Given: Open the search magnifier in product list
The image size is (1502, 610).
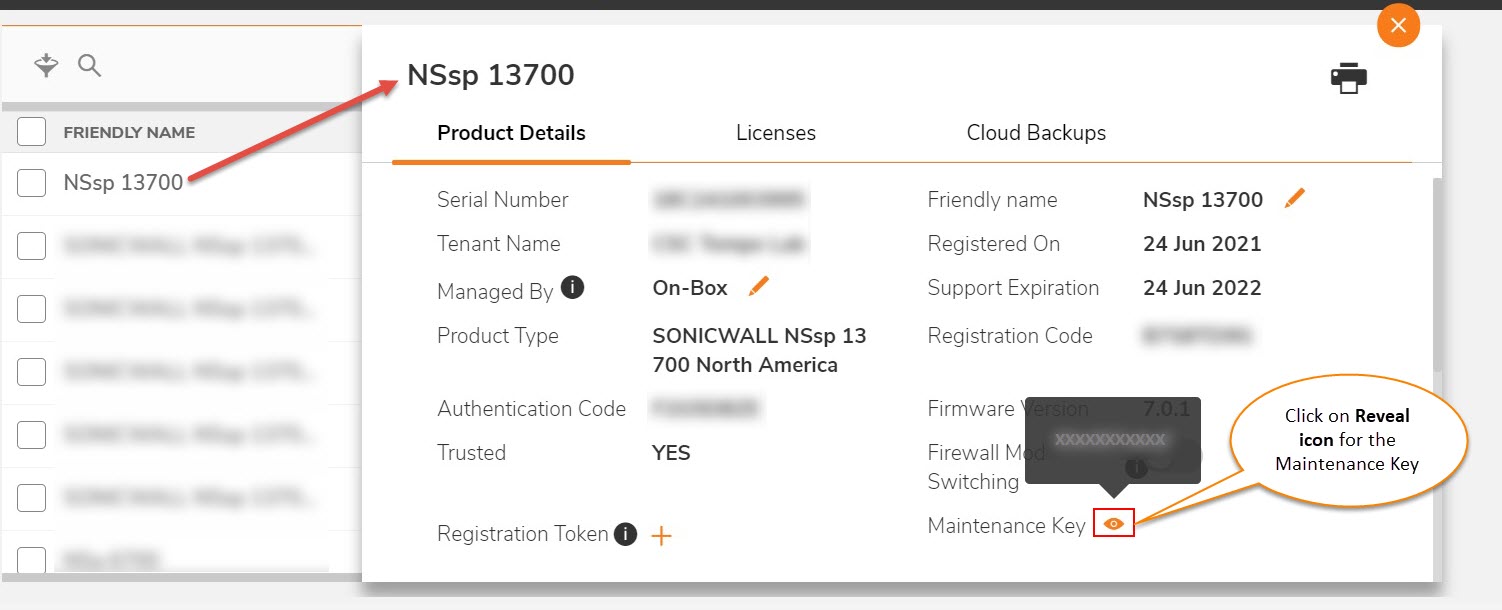Looking at the screenshot, I should (x=90, y=66).
